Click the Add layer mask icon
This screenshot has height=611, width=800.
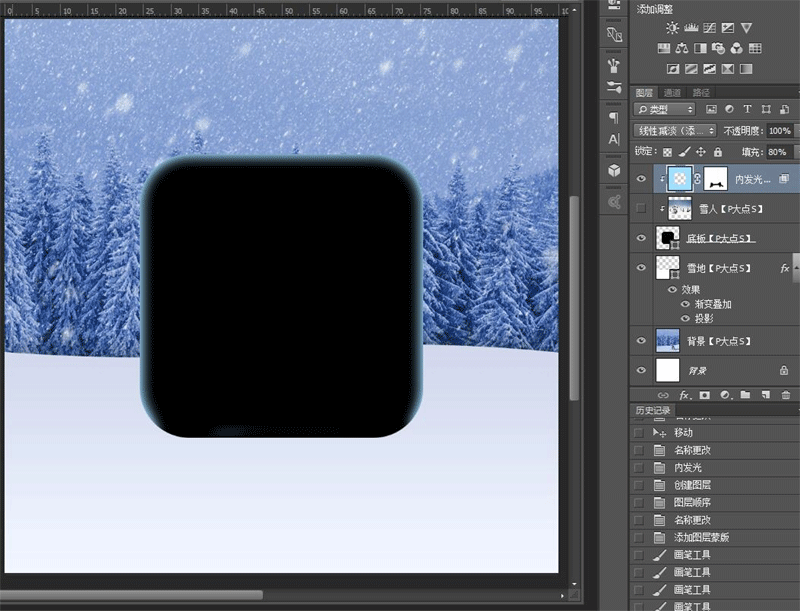(x=704, y=395)
